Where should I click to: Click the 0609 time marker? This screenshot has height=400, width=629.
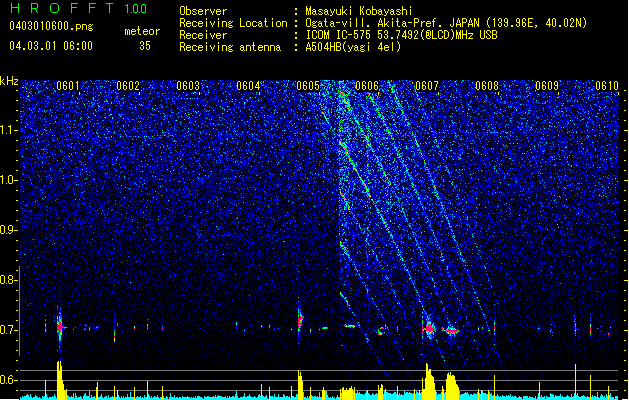coord(547,86)
